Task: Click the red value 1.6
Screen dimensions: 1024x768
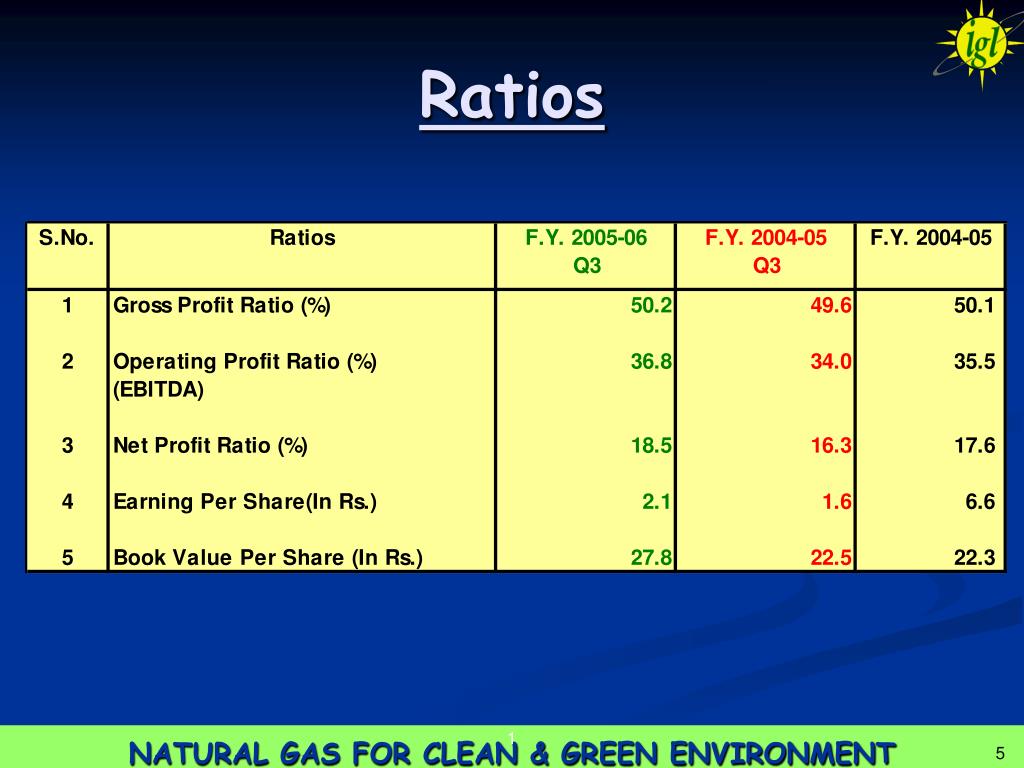Action: pos(837,502)
